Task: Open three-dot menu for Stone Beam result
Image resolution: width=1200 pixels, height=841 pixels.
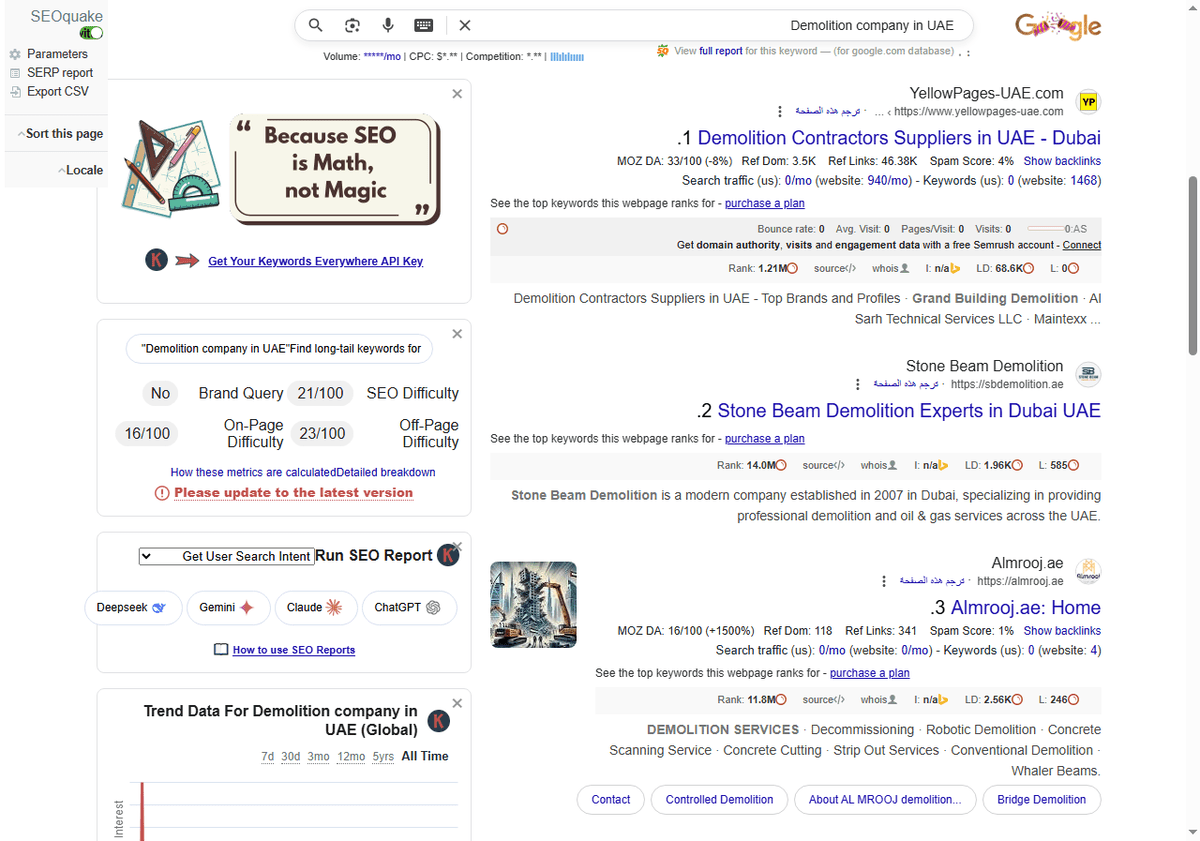Action: (857, 385)
